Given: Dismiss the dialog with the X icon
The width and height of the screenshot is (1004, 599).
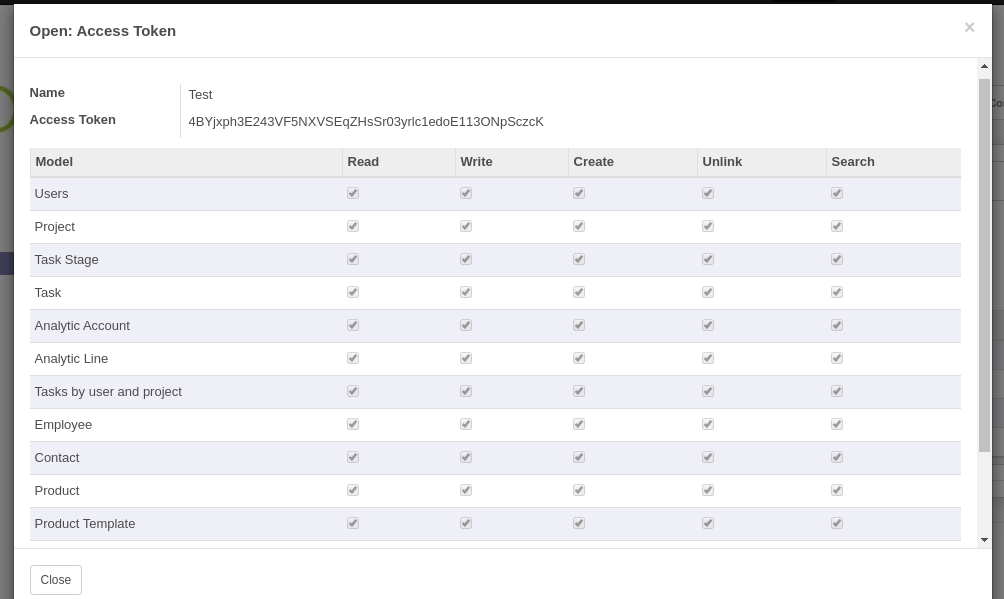Looking at the screenshot, I should (969, 27).
